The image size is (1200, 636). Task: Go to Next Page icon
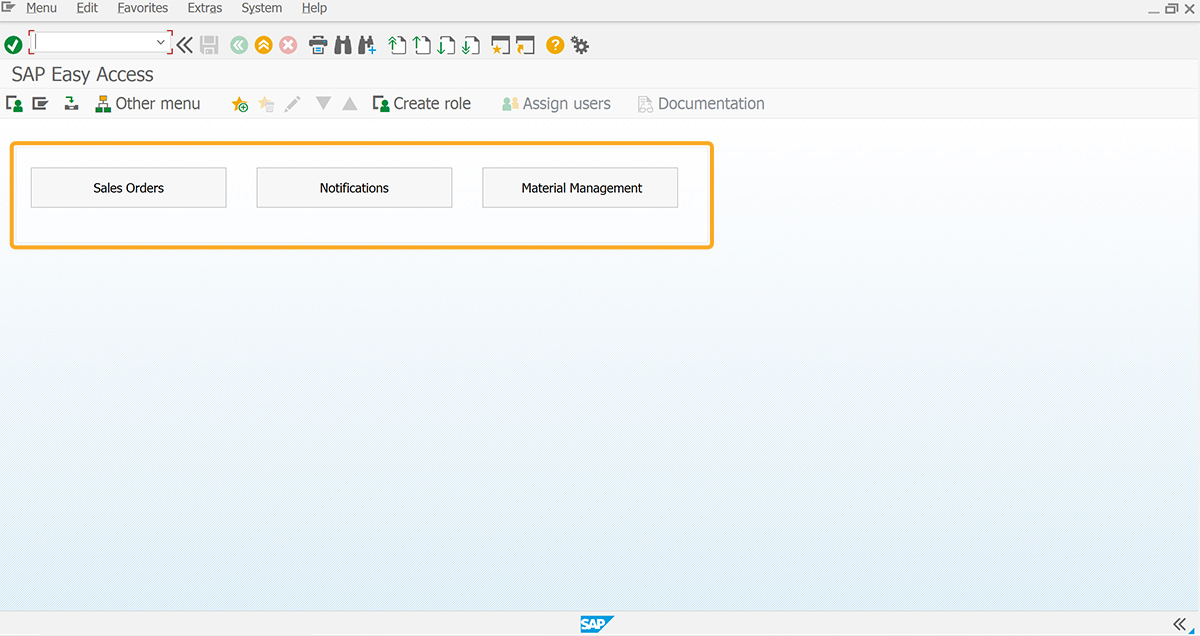tap(446, 45)
